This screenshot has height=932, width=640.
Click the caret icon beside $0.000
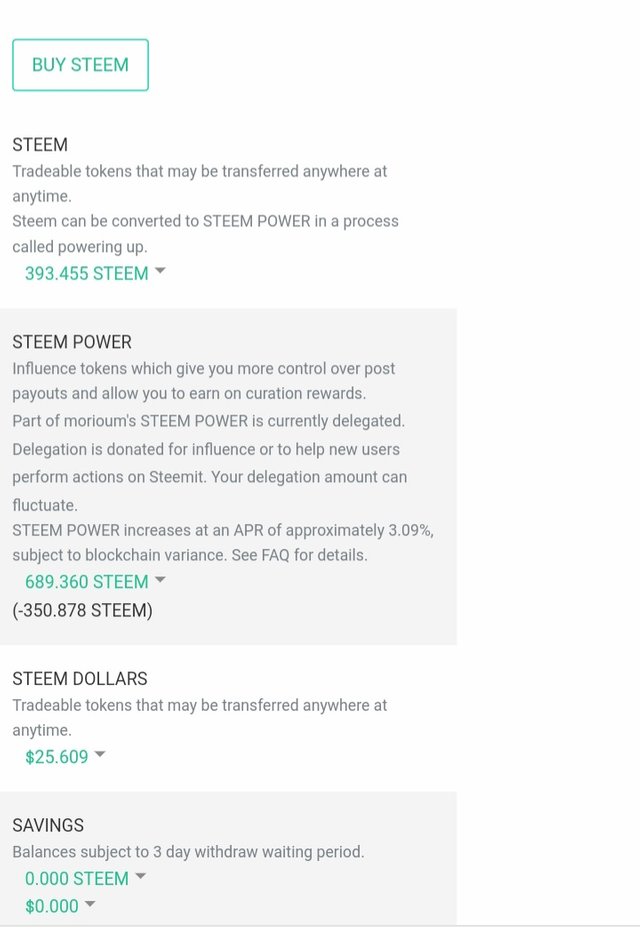click(90, 904)
